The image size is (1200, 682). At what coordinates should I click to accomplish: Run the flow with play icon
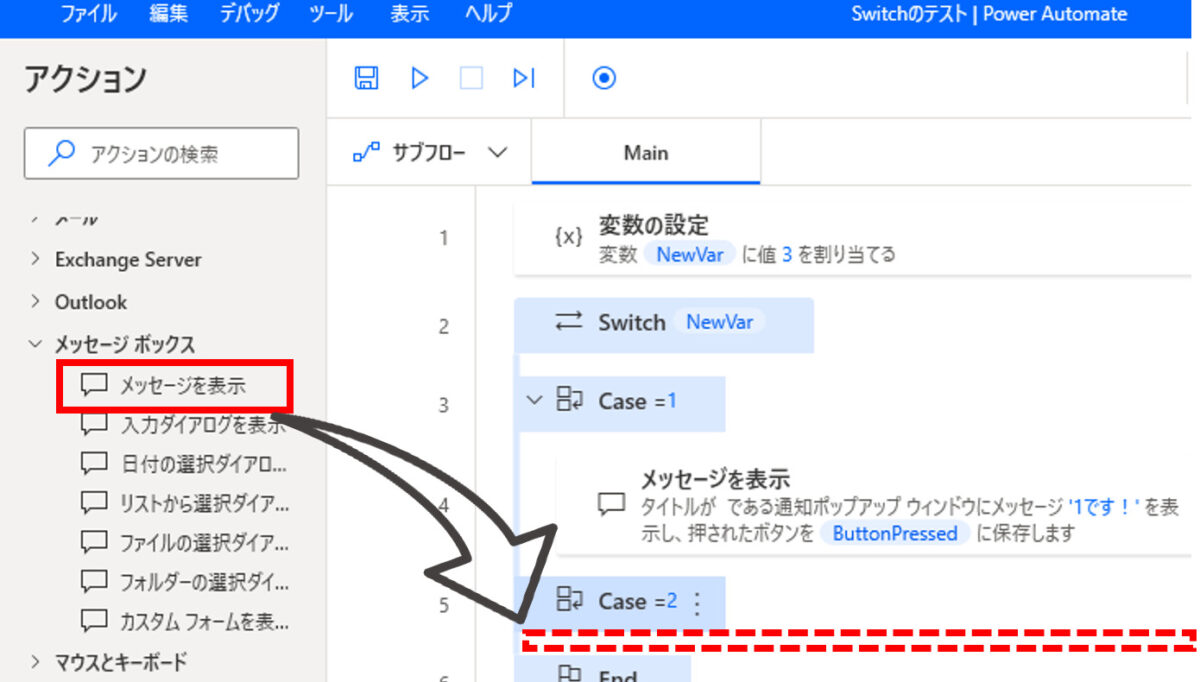(420, 78)
